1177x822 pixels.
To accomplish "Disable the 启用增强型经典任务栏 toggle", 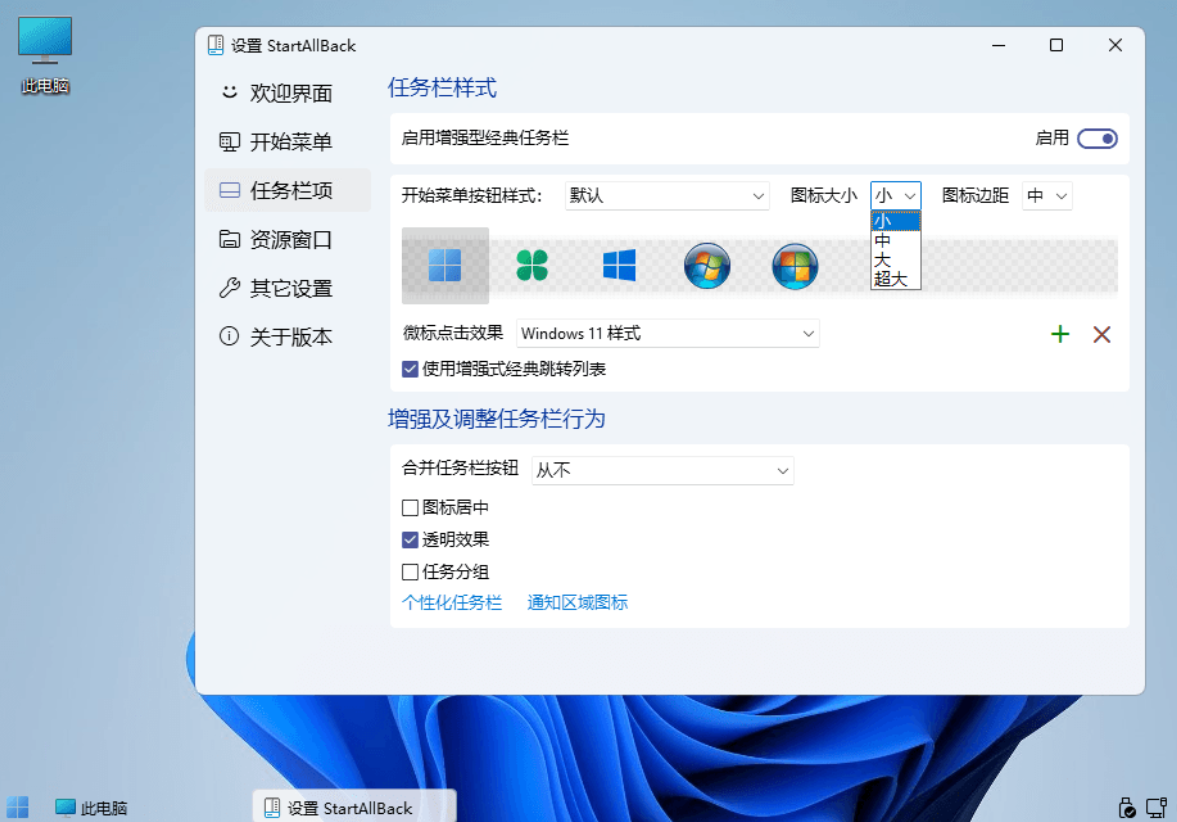I will pyautogui.click(x=1096, y=139).
